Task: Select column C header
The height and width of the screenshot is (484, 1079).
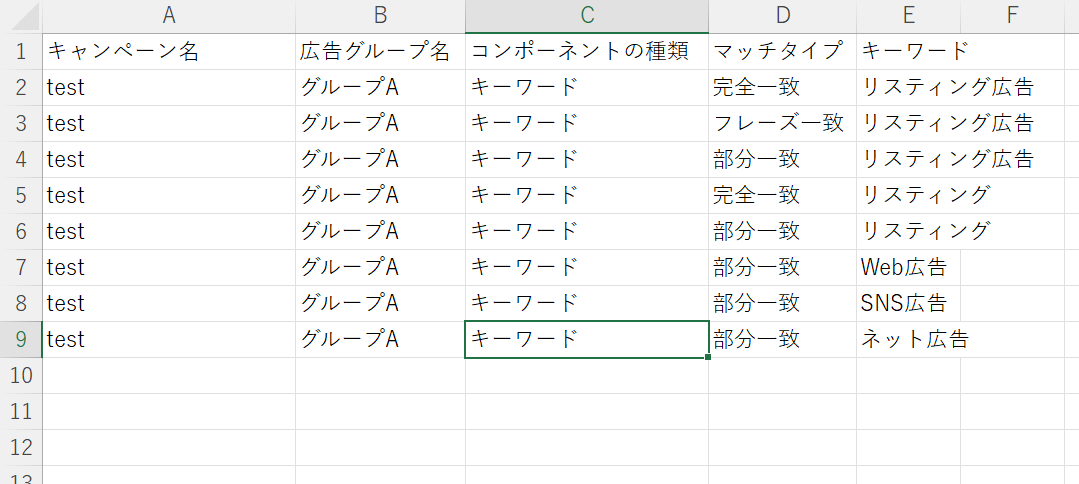Action: coord(587,17)
